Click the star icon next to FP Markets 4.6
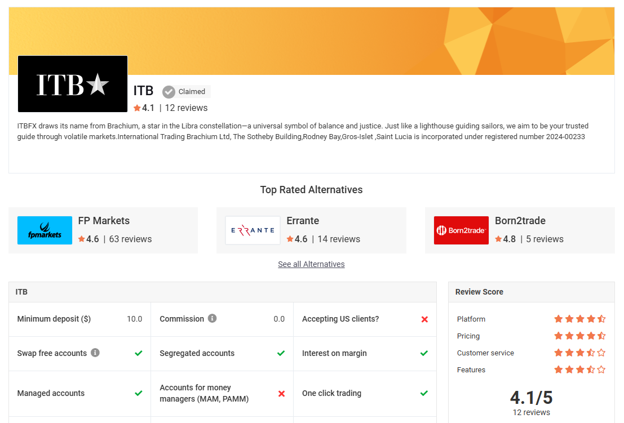Viewport: 624px width, 423px height. coord(82,239)
